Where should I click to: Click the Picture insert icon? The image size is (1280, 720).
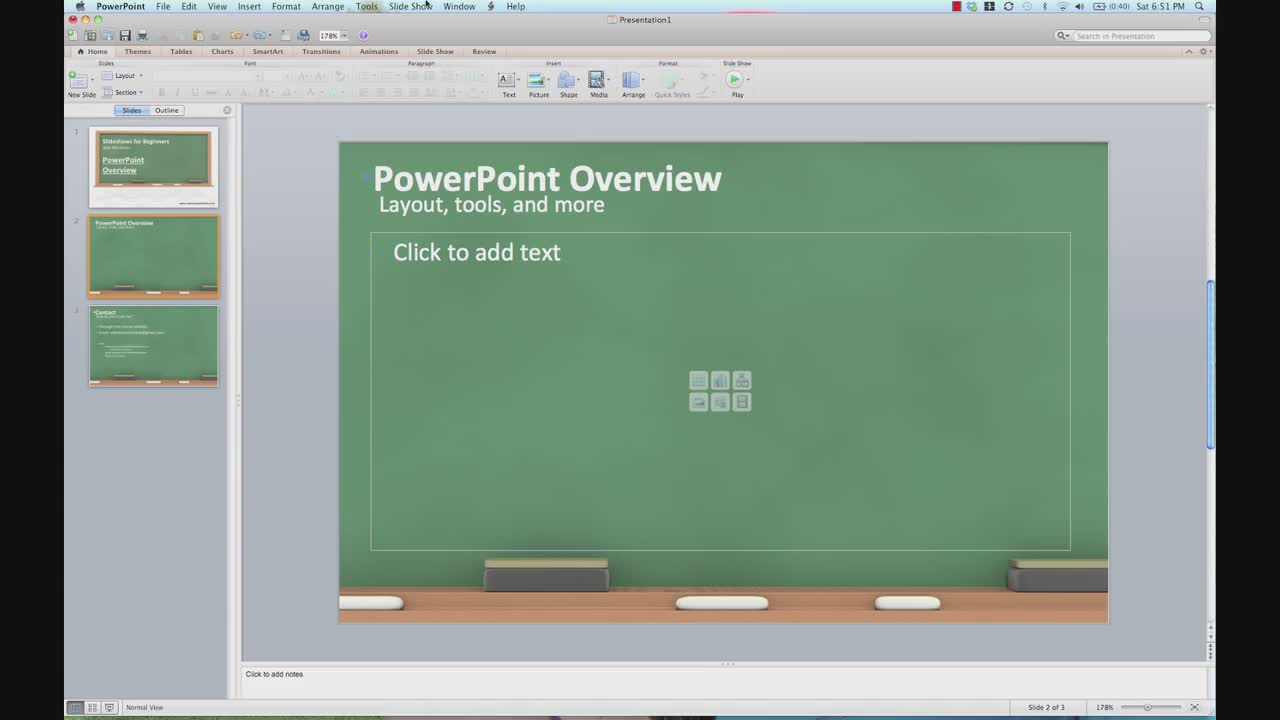(x=536, y=80)
